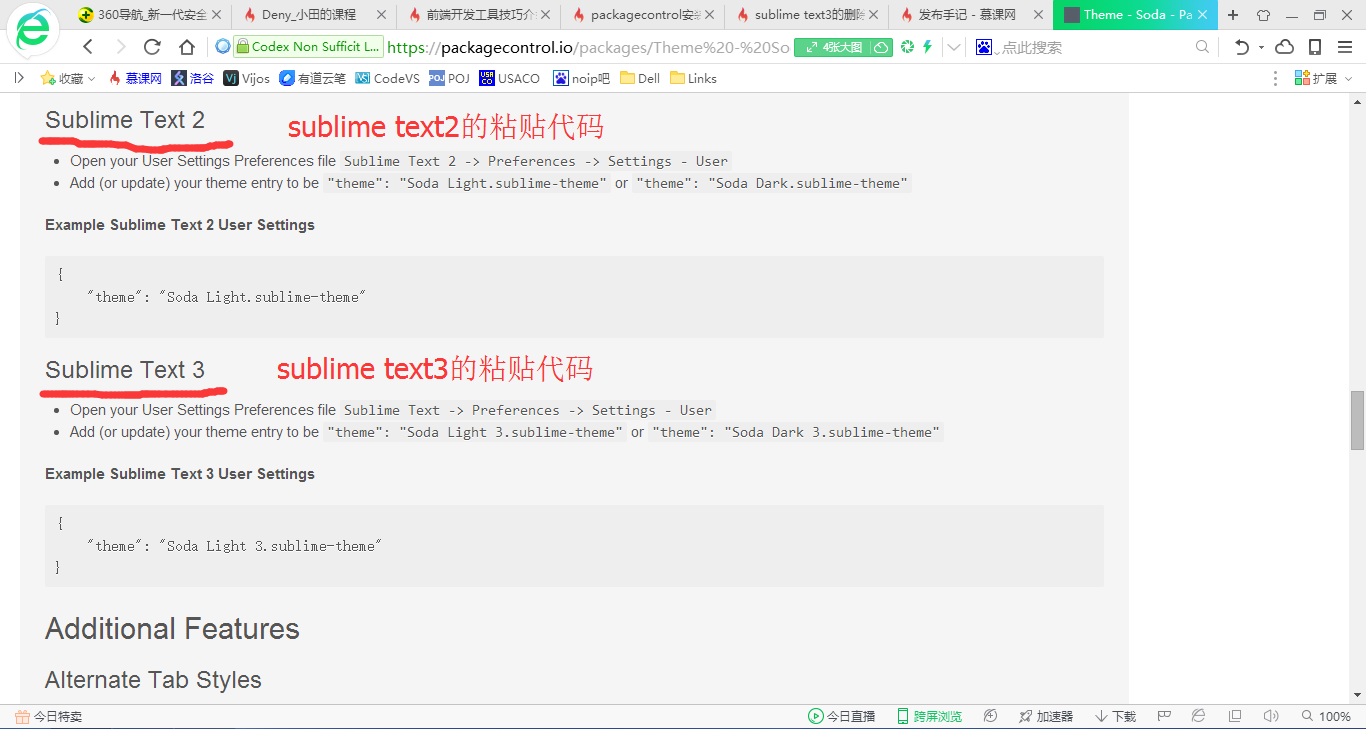
Task: Click the green lightning speed mode icon
Action: pyautogui.click(x=927, y=47)
